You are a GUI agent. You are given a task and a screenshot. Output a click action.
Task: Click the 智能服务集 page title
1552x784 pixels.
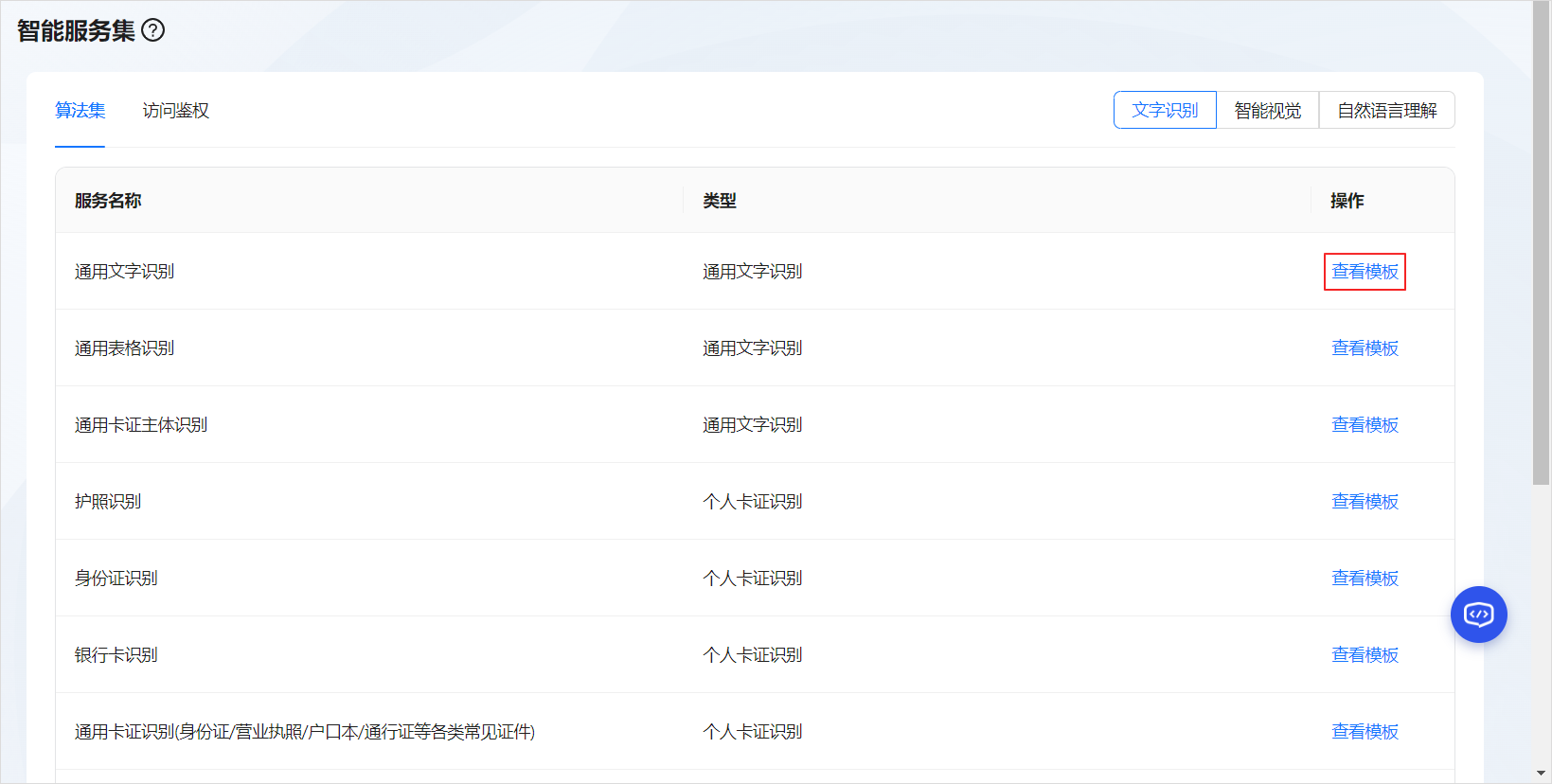77,30
